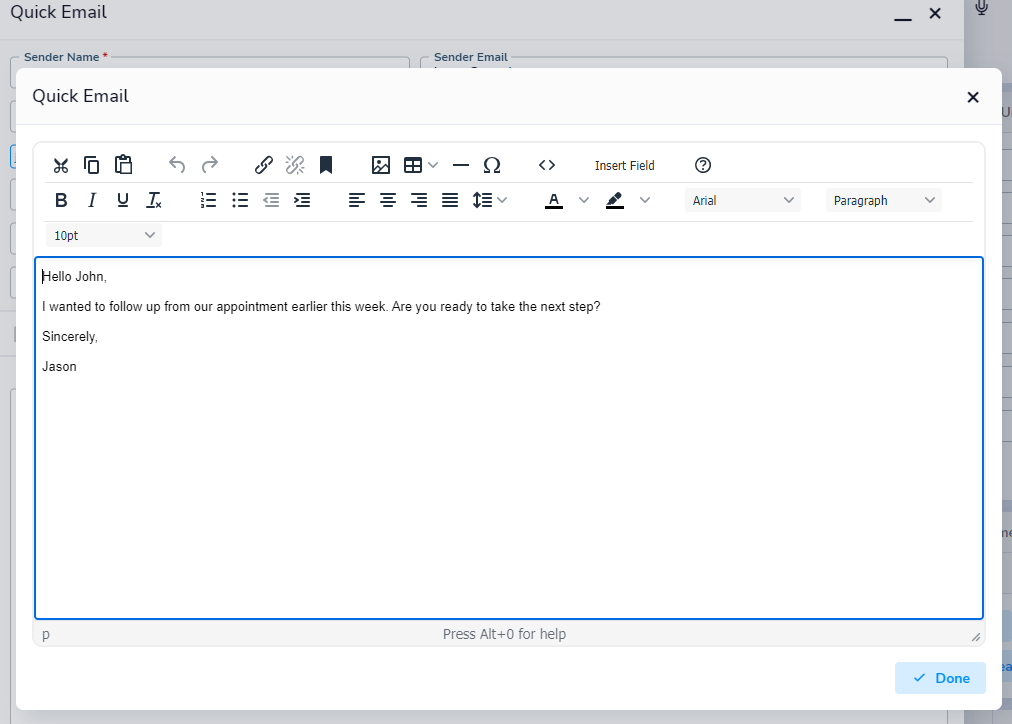Click the follow up appointment sentence

(x=321, y=307)
